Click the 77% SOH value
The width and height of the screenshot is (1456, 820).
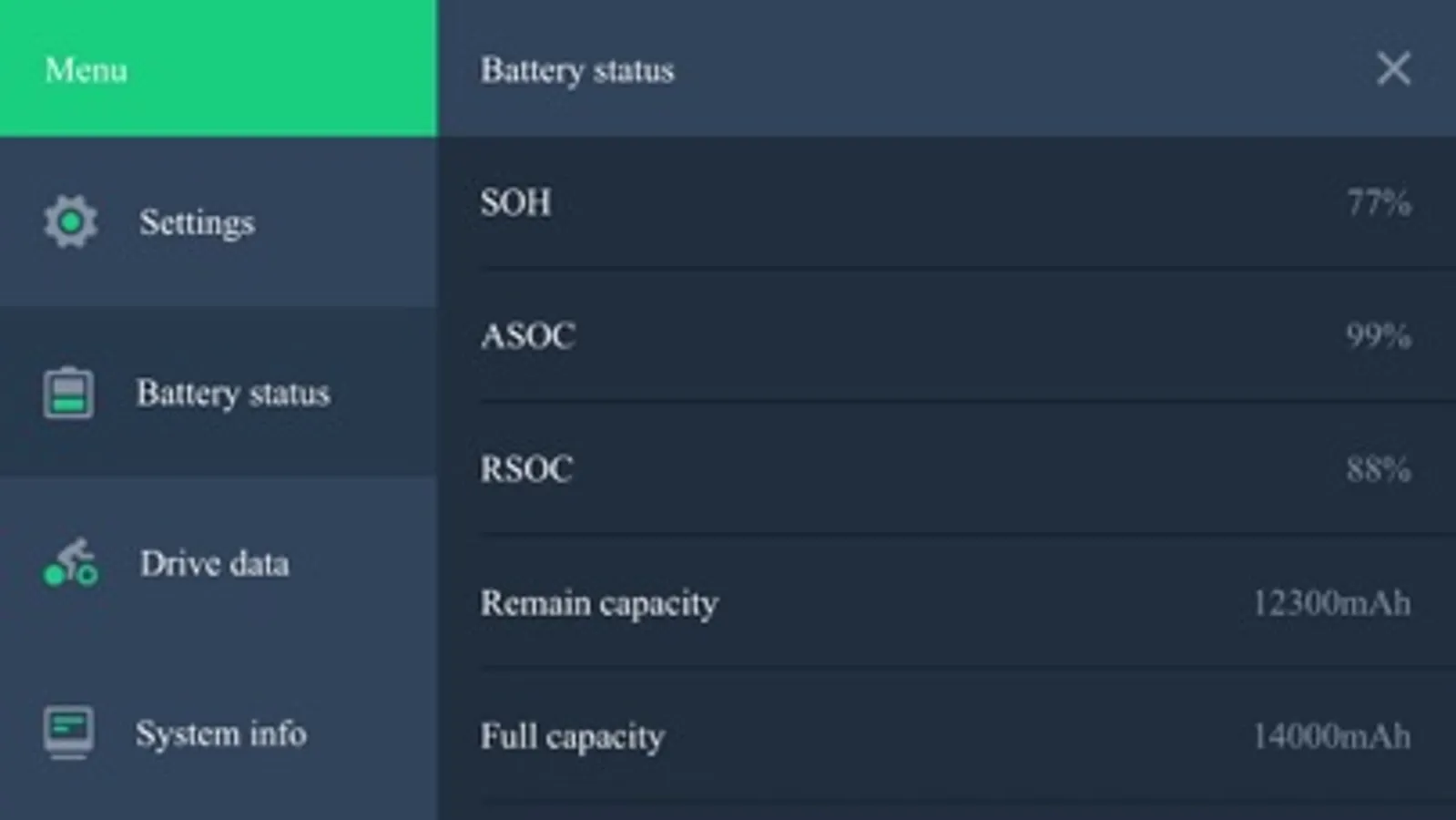click(1379, 202)
